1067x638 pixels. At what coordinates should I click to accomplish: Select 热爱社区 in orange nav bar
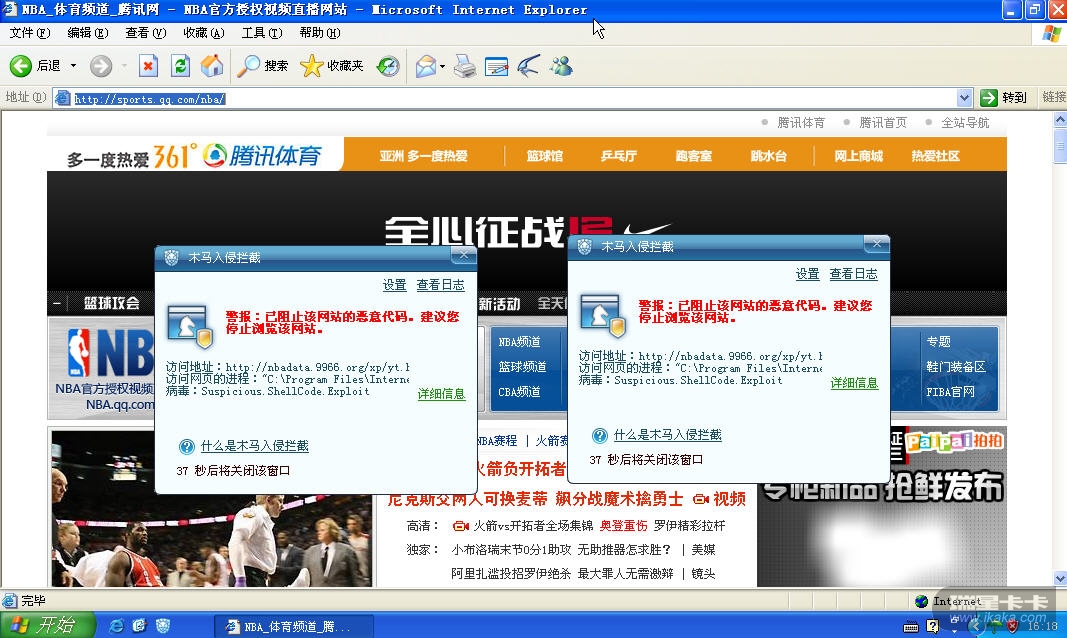click(936, 156)
